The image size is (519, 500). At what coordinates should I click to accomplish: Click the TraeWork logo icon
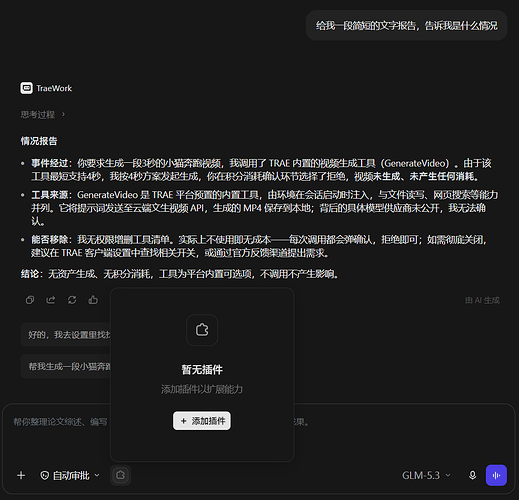26,88
